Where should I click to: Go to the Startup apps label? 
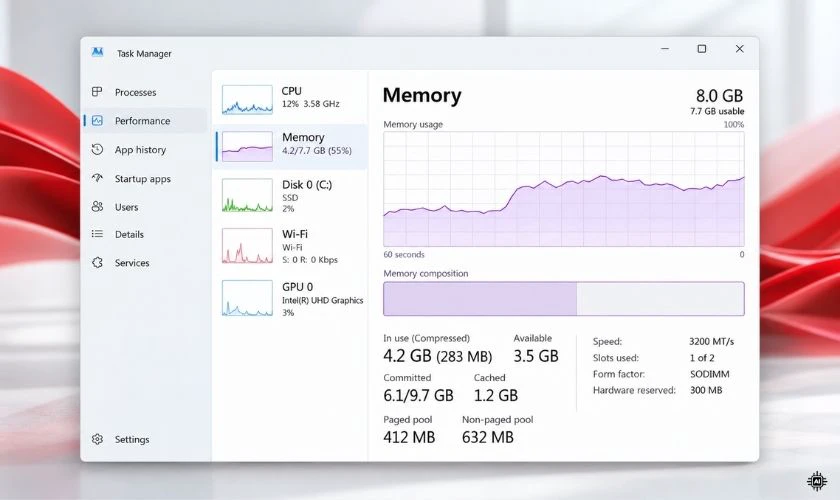coord(142,178)
